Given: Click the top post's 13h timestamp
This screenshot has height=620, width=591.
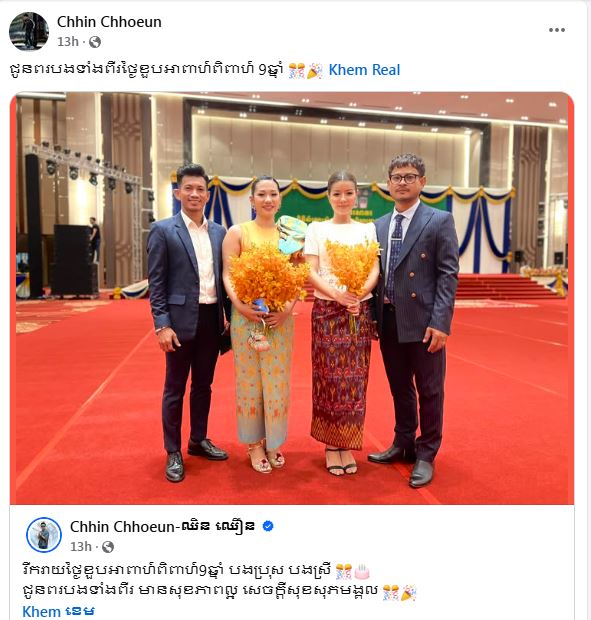Looking at the screenshot, I should (68, 42).
